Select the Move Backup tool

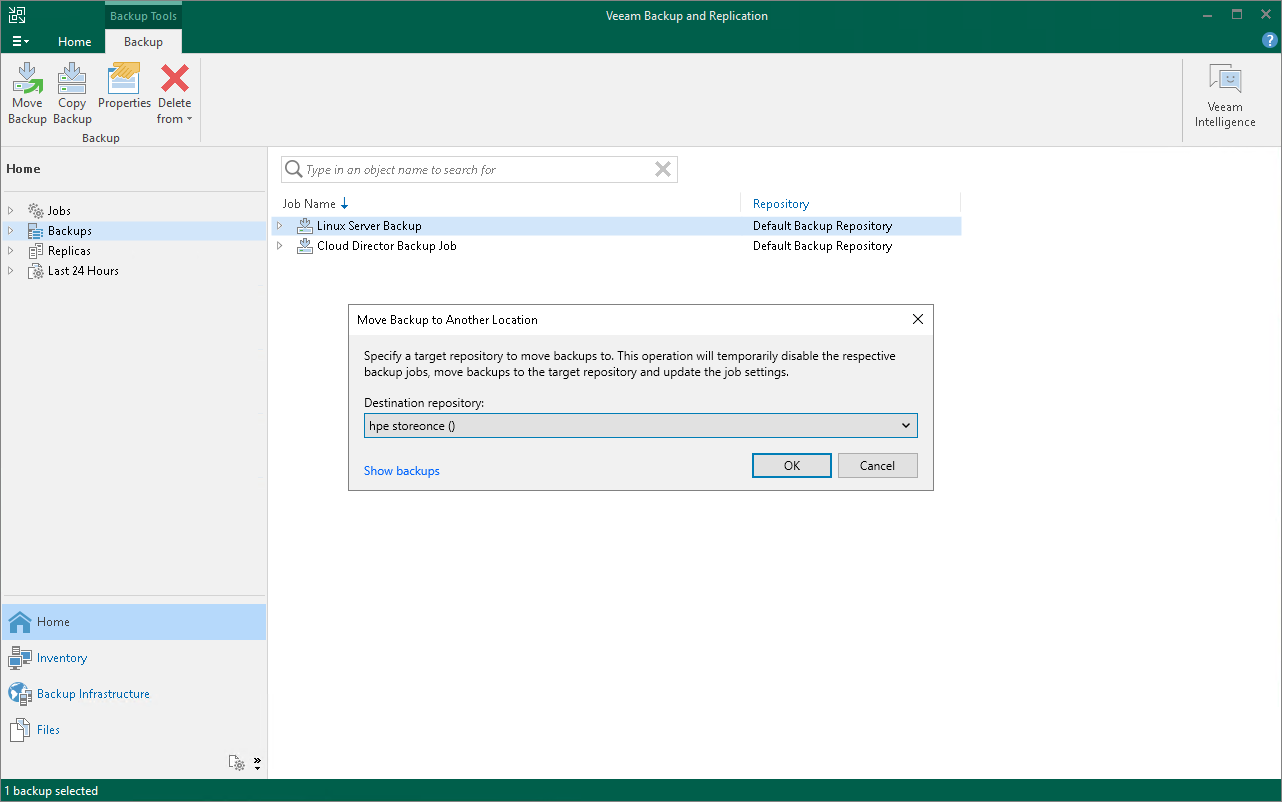click(x=27, y=90)
